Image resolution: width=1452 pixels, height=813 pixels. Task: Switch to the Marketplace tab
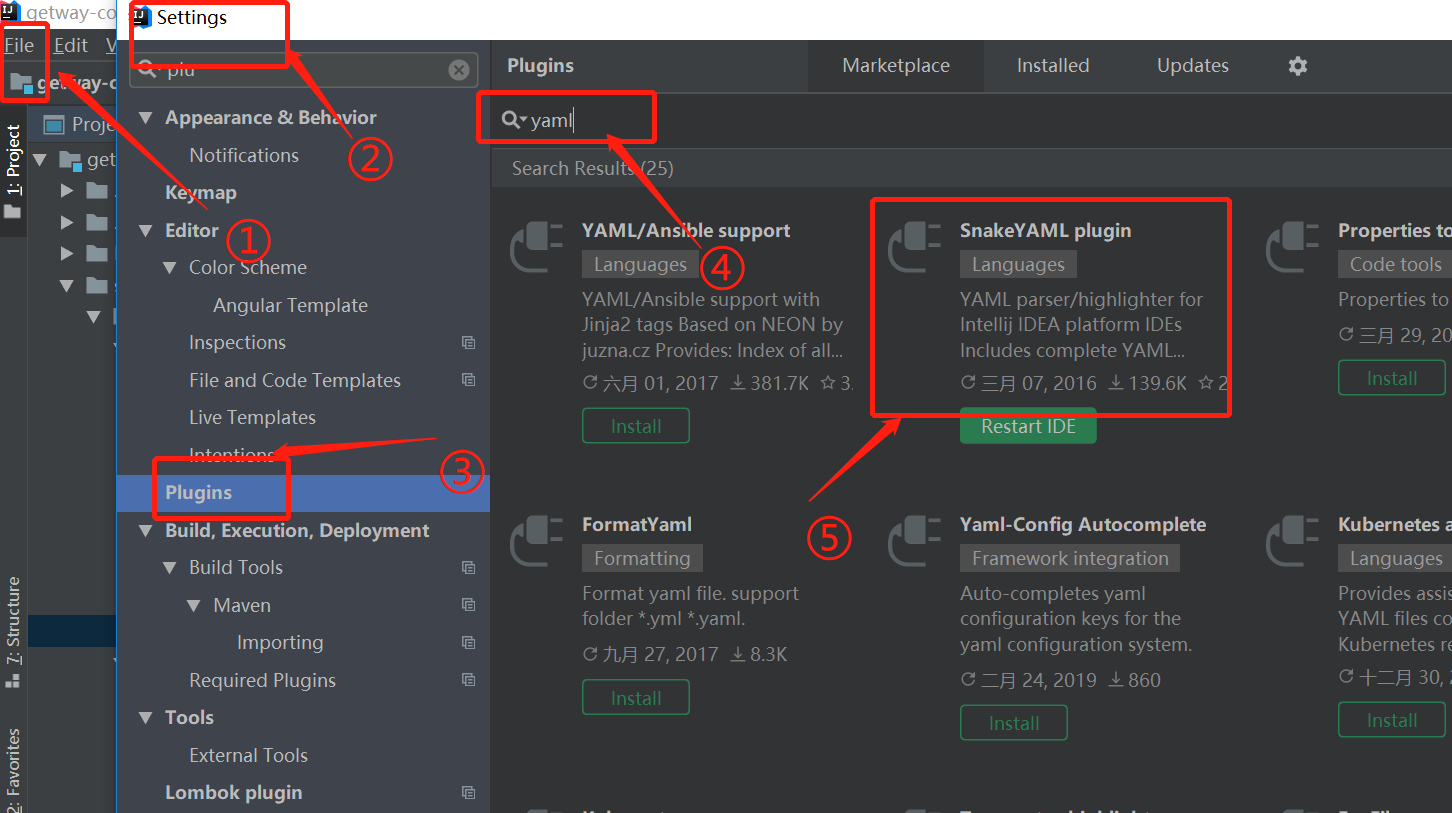pyautogui.click(x=896, y=66)
